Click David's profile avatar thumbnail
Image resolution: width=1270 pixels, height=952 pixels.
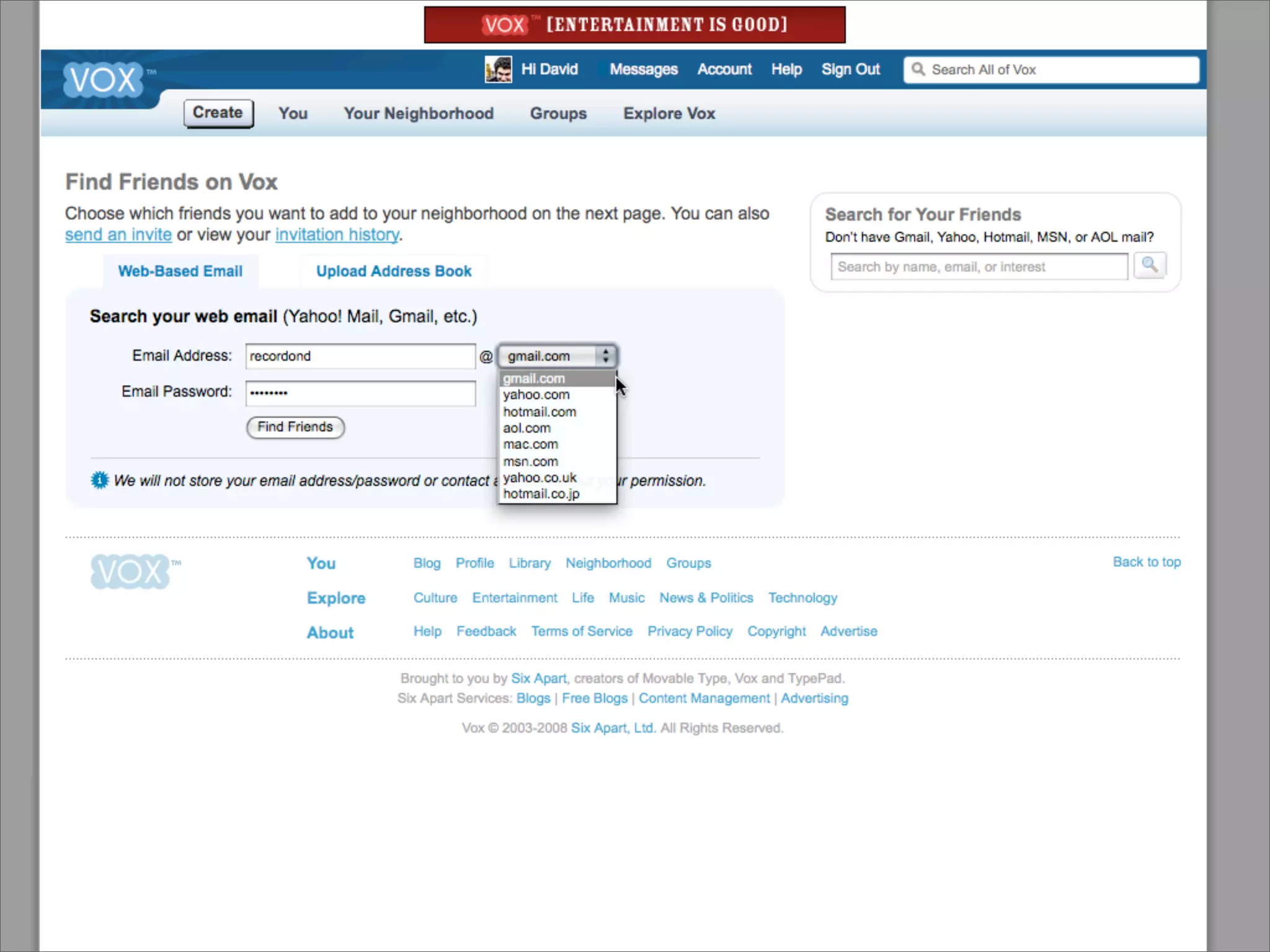[x=498, y=69]
